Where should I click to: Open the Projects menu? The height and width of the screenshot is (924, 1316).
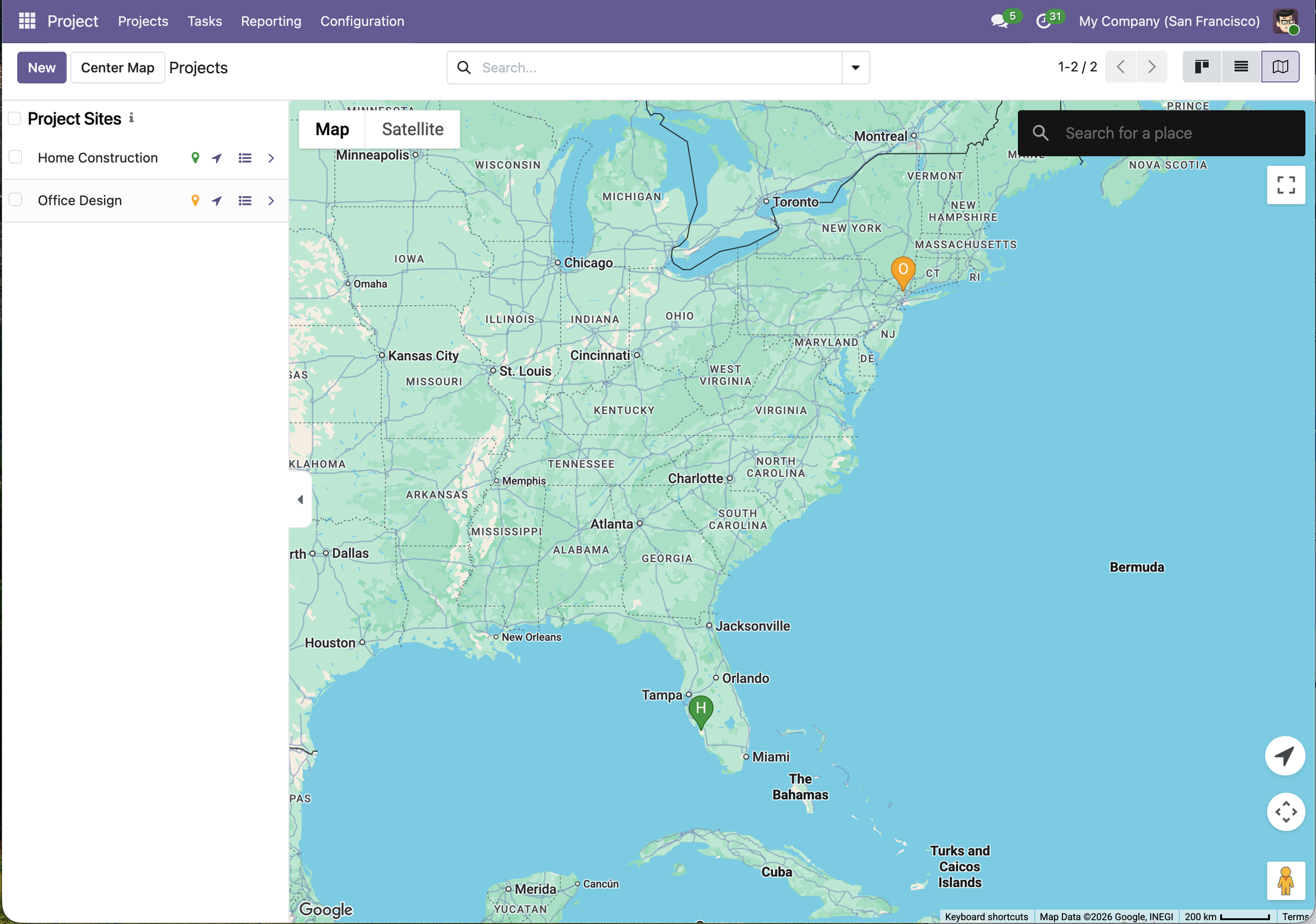pos(143,21)
